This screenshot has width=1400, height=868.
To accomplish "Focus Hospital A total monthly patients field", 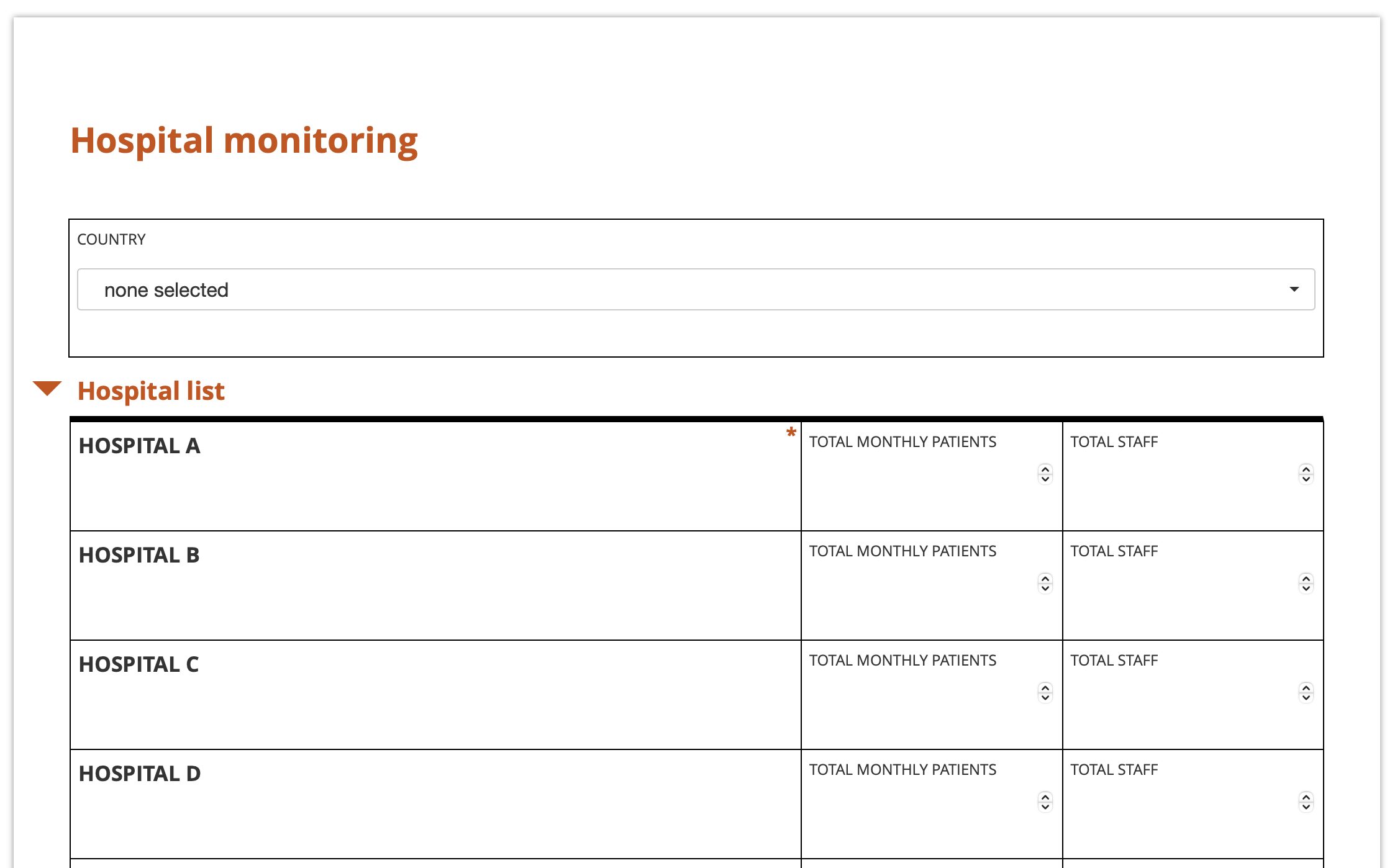I will tap(919, 474).
